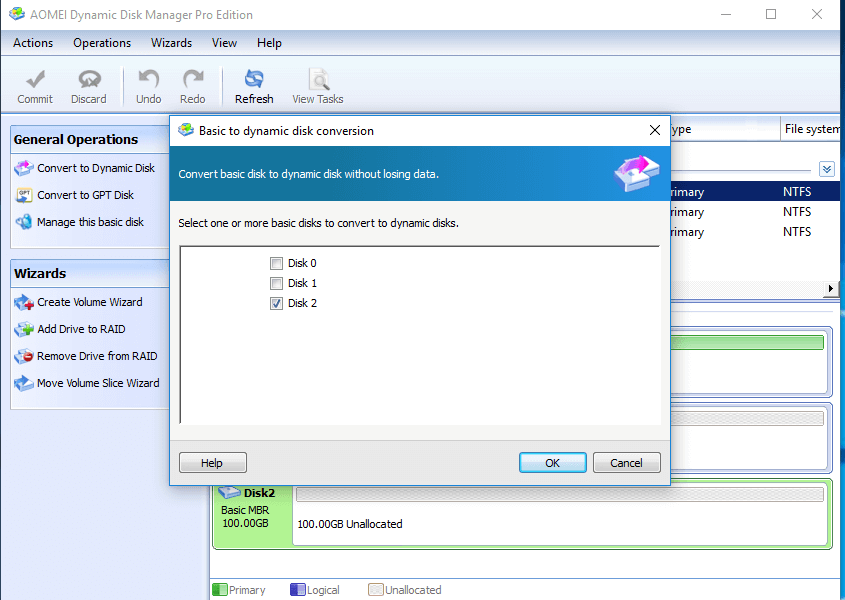The height and width of the screenshot is (600, 845).
Task: Click the Wizards panel header
Action: 90,273
